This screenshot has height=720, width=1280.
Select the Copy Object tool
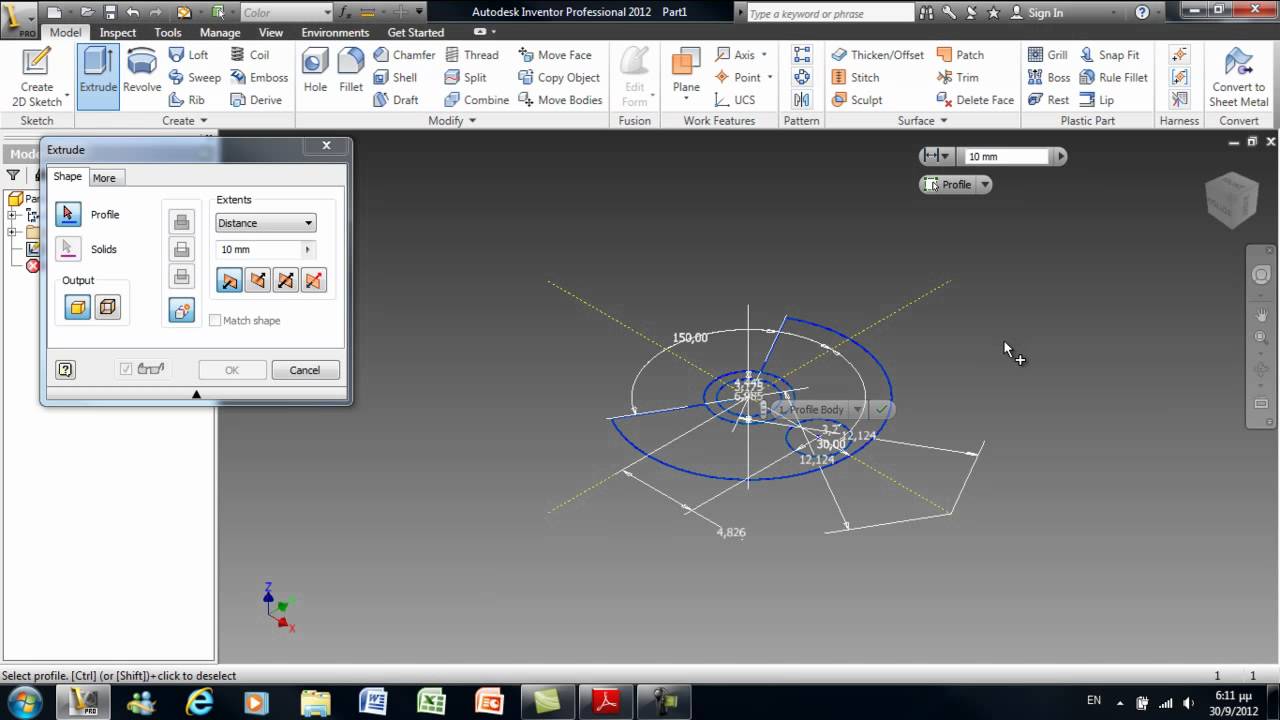pyautogui.click(x=559, y=77)
